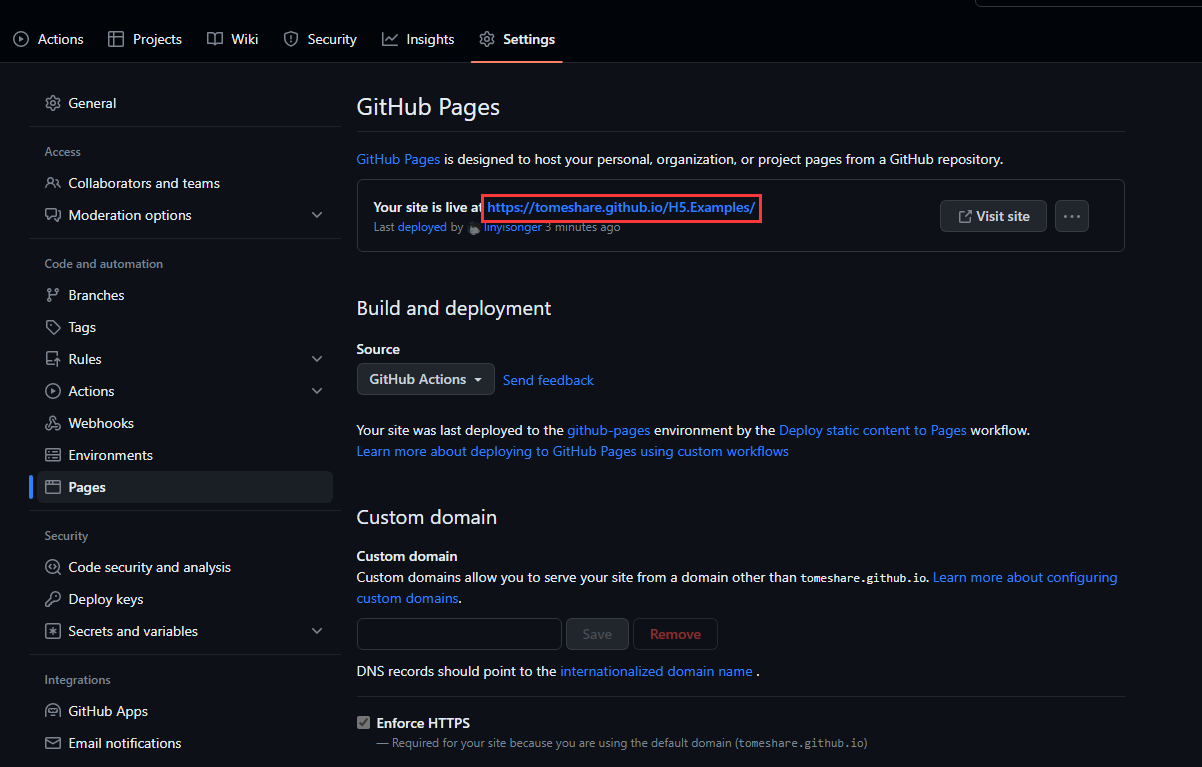Click Learn more about custom workflows link
Screen dimensions: 1202x767
coord(573,451)
